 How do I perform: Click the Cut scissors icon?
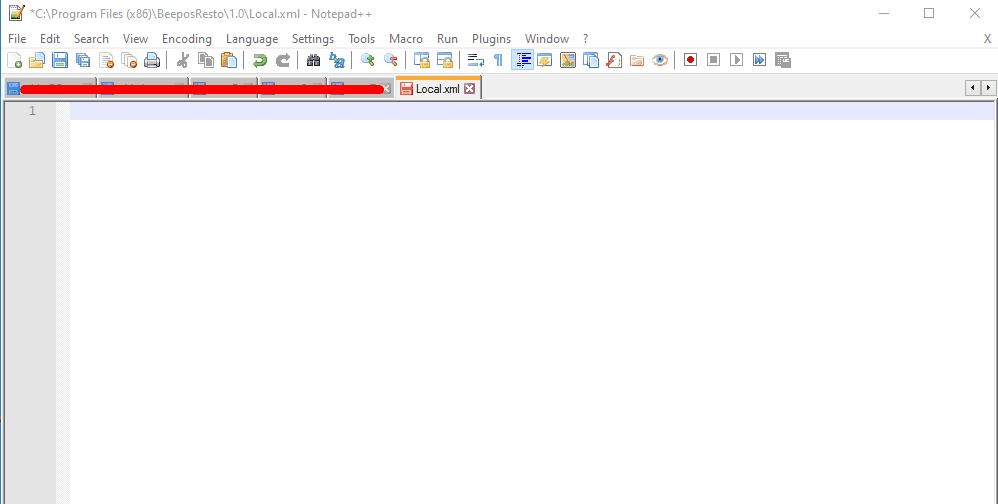[x=183, y=60]
